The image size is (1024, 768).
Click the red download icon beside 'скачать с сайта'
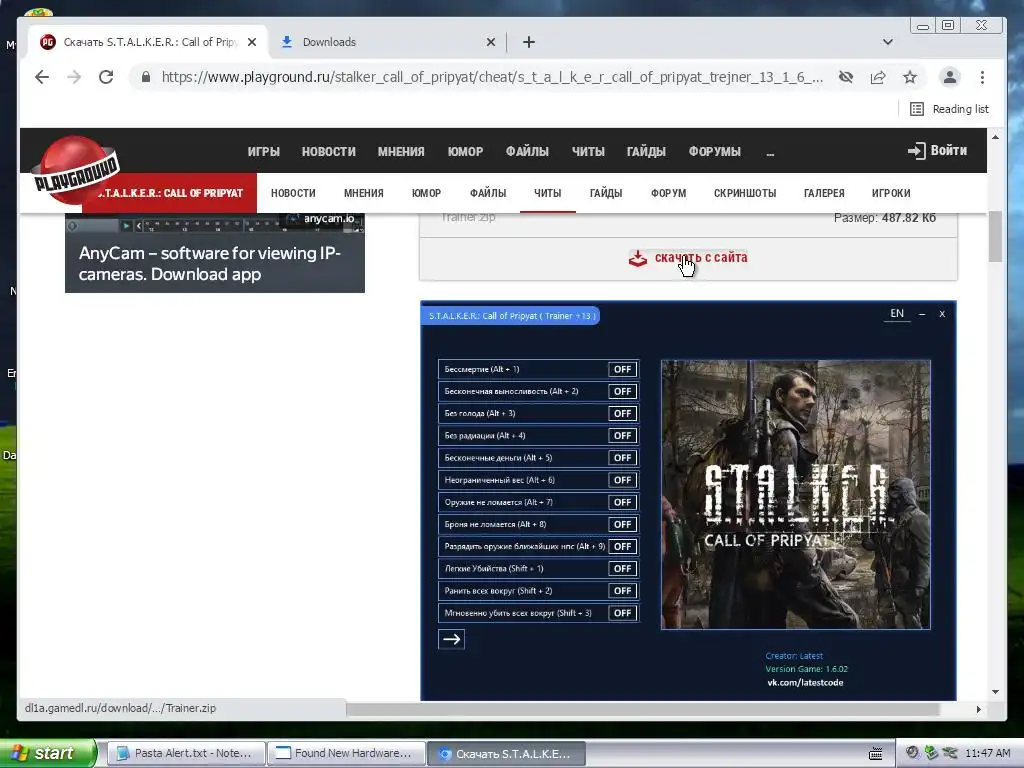click(x=637, y=259)
